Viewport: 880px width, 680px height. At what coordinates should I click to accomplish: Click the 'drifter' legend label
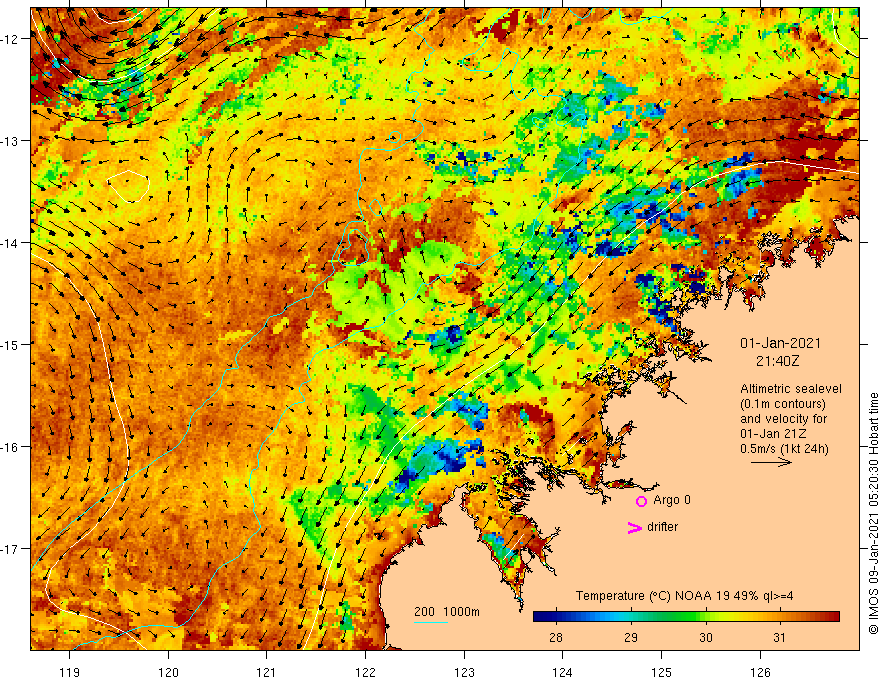tap(662, 527)
